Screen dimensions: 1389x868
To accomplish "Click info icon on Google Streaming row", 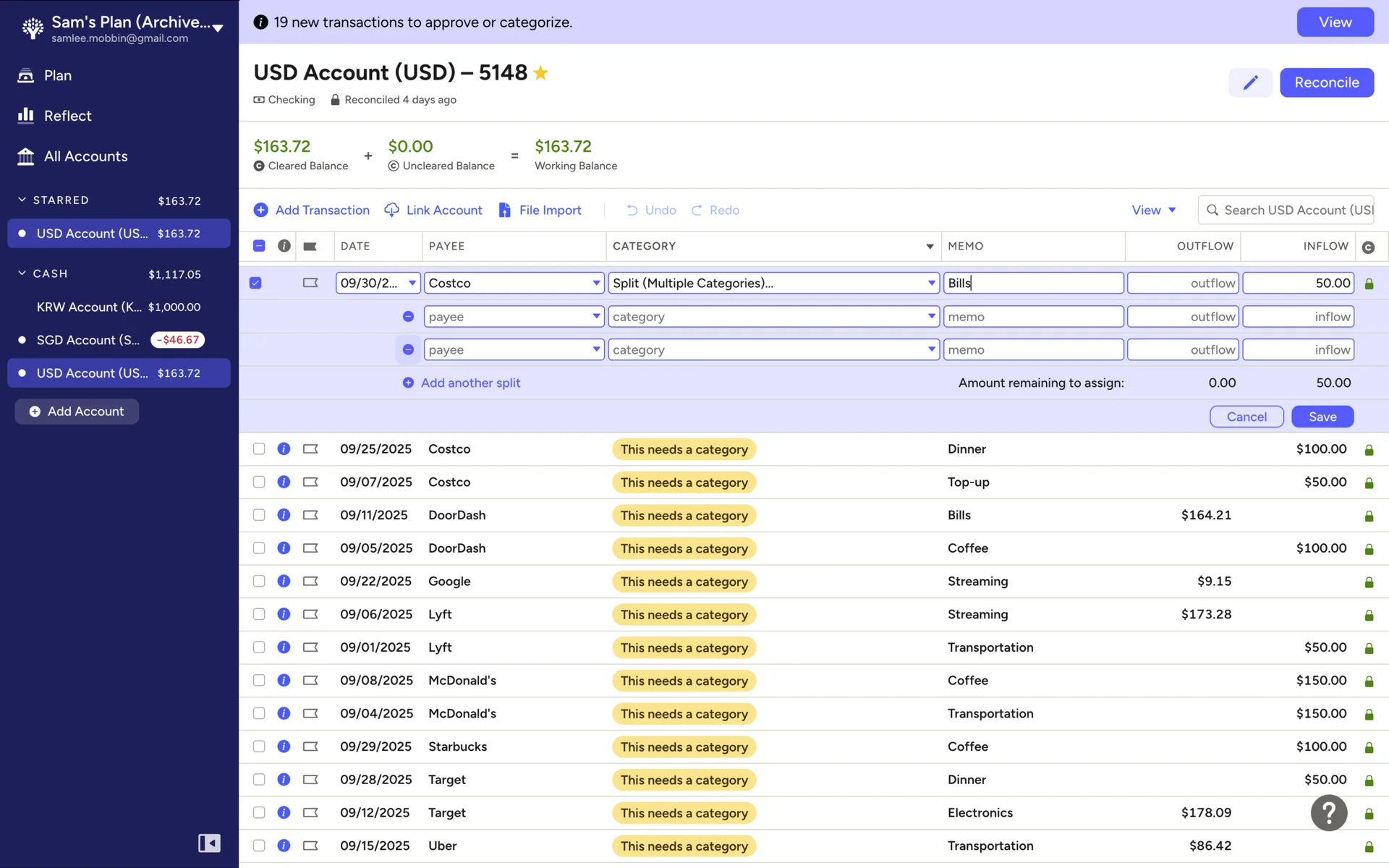I will point(284,581).
